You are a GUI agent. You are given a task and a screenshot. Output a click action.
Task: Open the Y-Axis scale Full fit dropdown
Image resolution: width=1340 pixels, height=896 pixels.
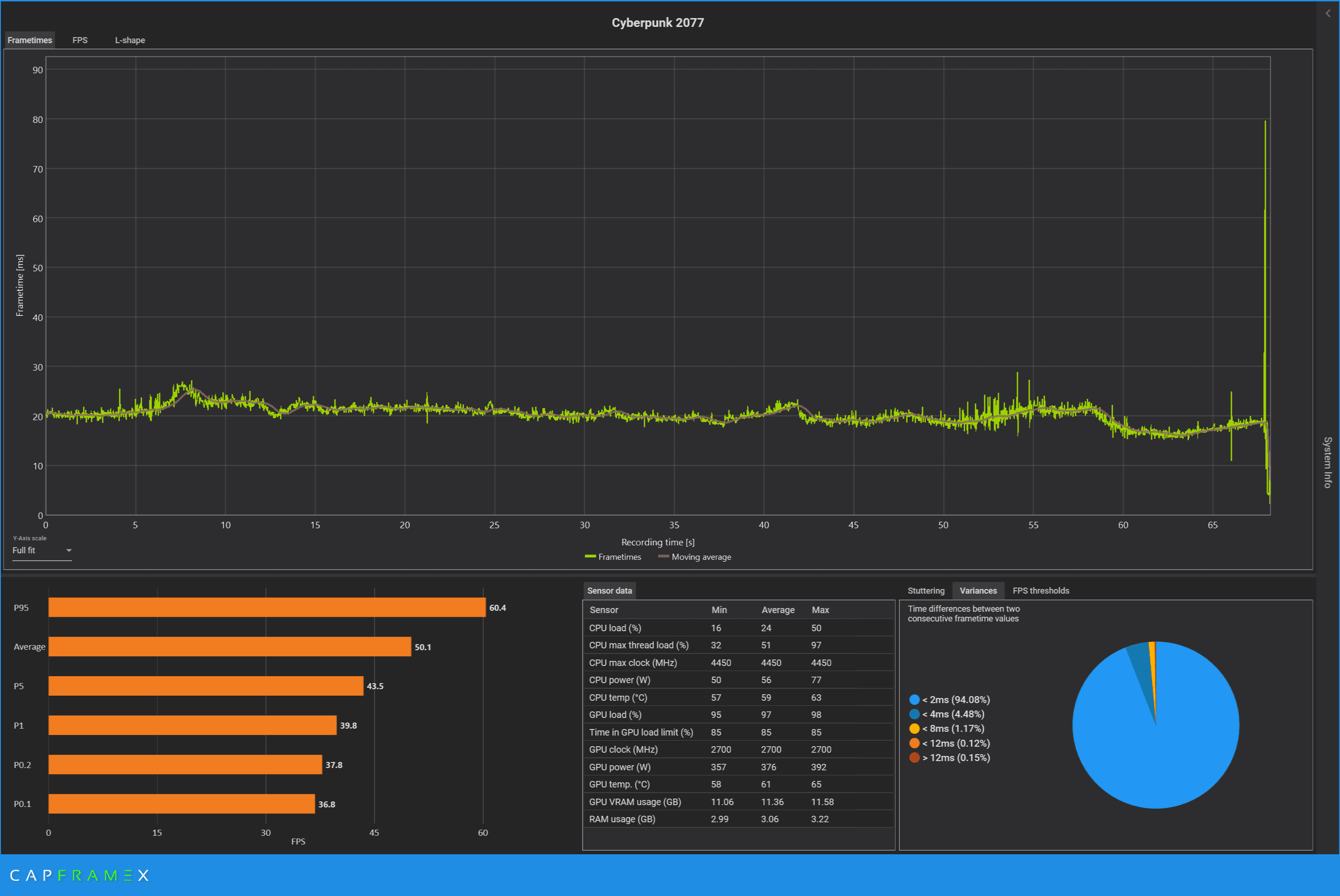(42, 550)
